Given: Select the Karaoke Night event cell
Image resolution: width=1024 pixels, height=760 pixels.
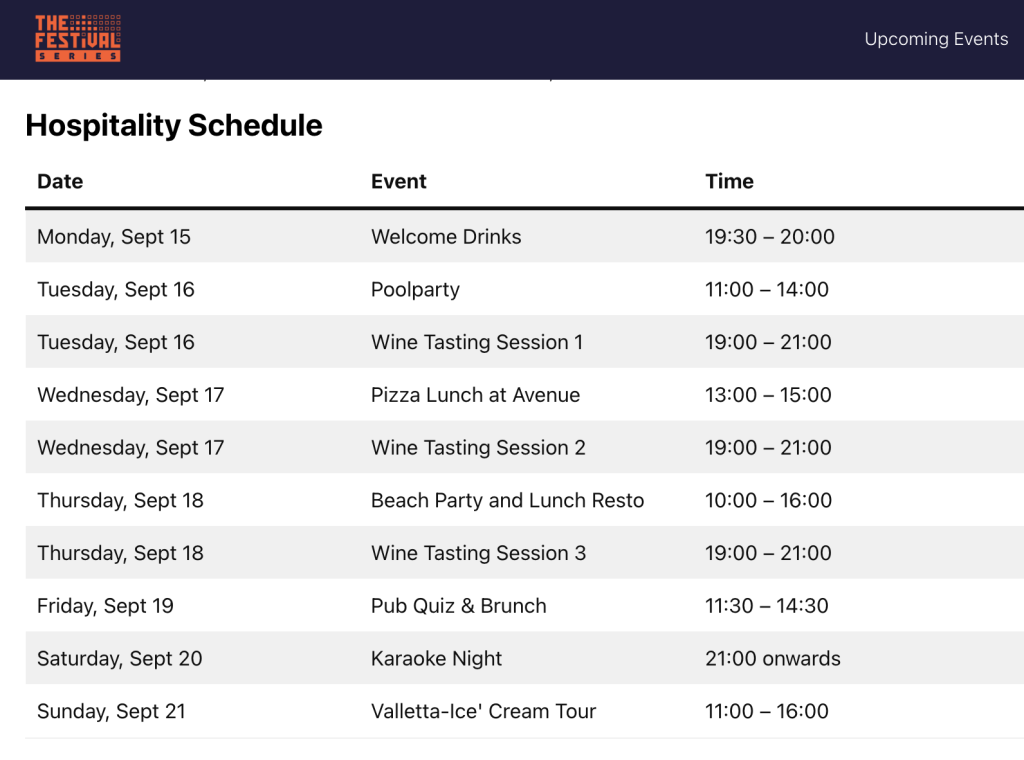Looking at the screenshot, I should (x=436, y=658).
